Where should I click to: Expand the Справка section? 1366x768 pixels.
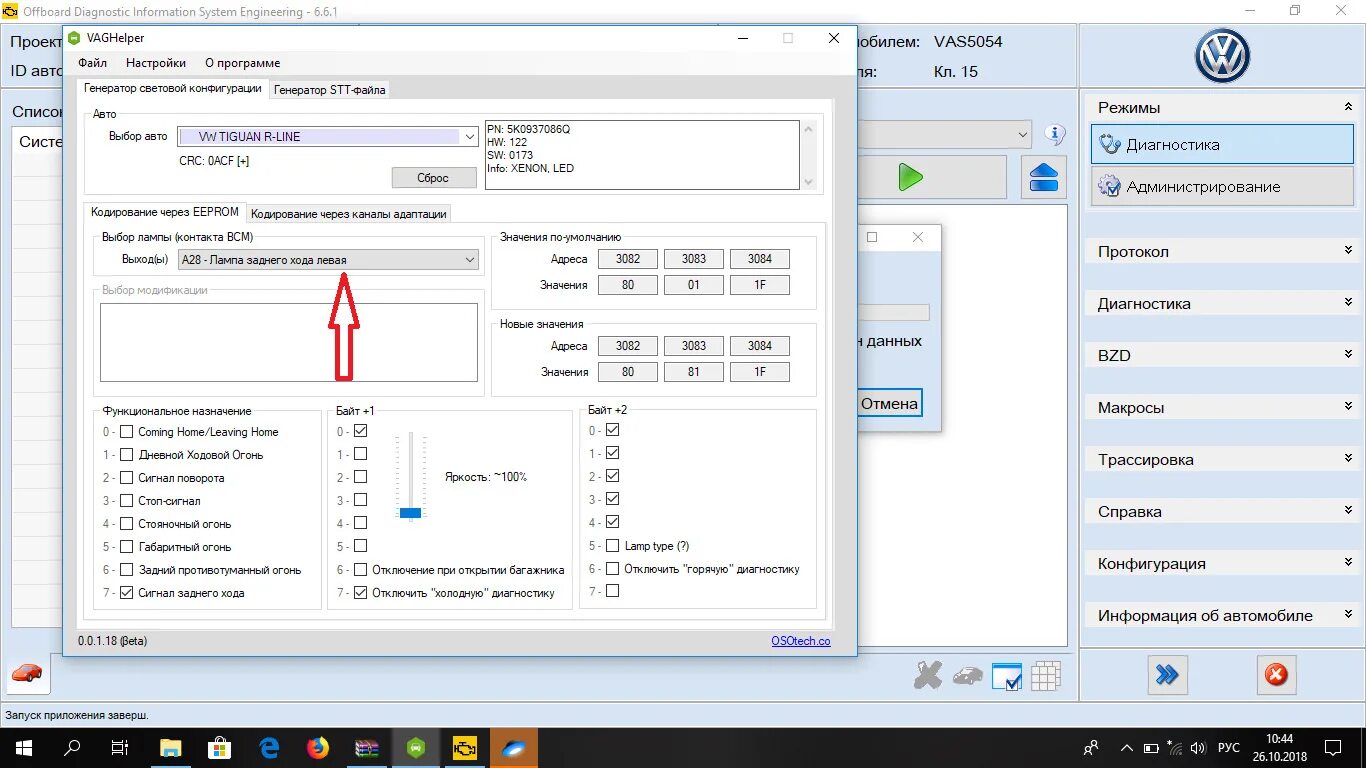[1220, 512]
